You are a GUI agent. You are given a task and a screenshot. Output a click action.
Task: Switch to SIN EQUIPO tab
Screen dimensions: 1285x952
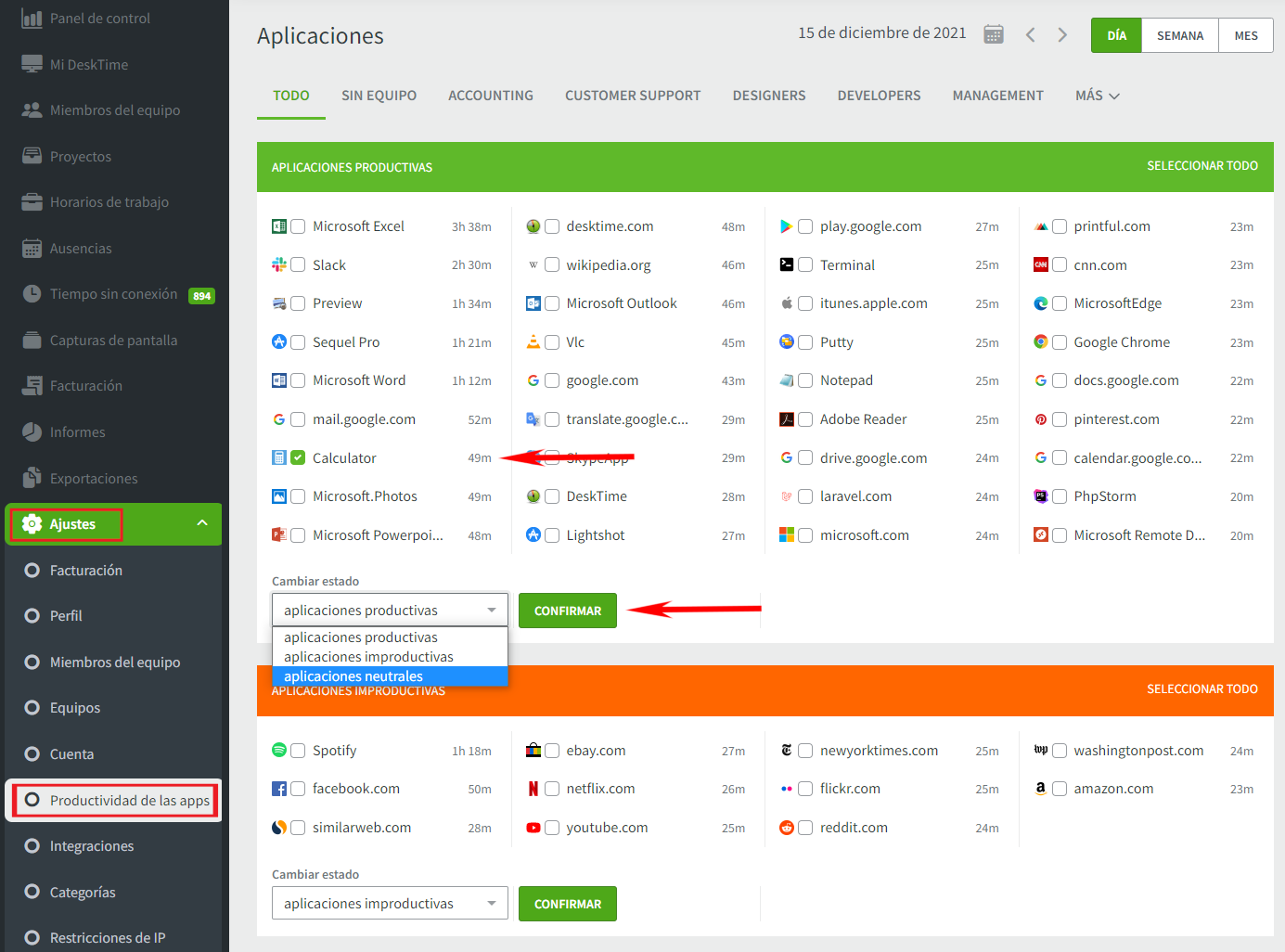coord(379,96)
